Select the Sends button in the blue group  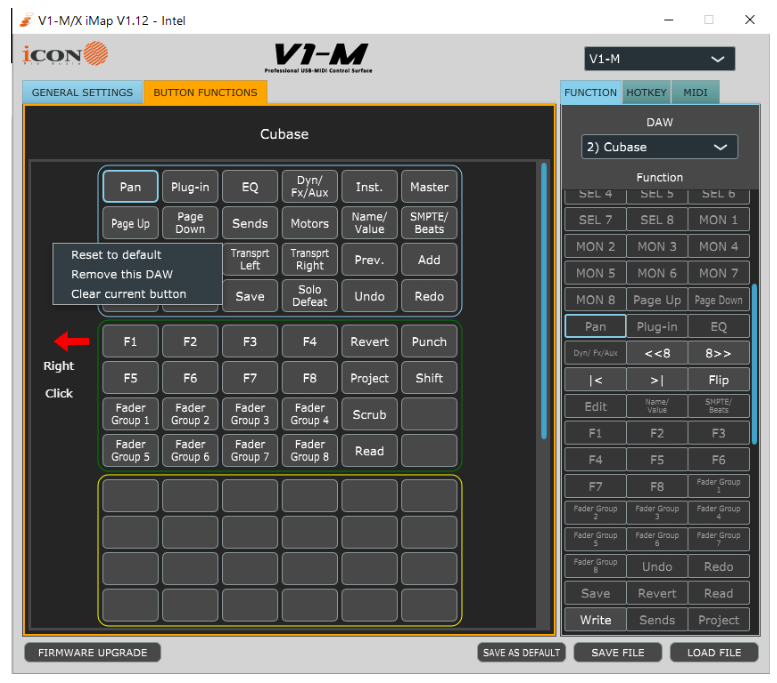[250, 223]
